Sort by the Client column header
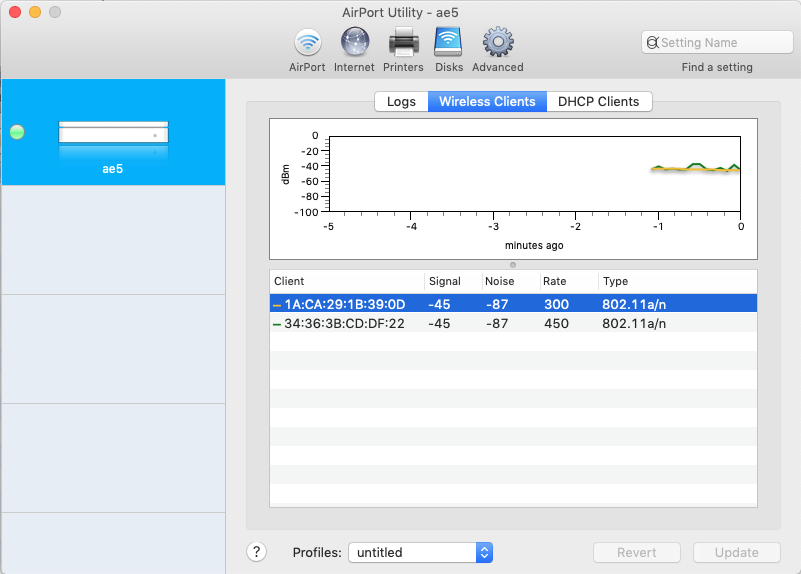Image resolution: width=801 pixels, height=574 pixels. (x=347, y=281)
